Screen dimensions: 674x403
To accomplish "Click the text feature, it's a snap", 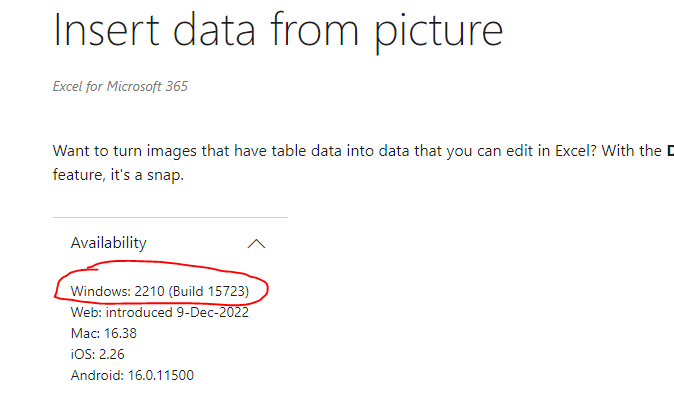I will point(118,175).
